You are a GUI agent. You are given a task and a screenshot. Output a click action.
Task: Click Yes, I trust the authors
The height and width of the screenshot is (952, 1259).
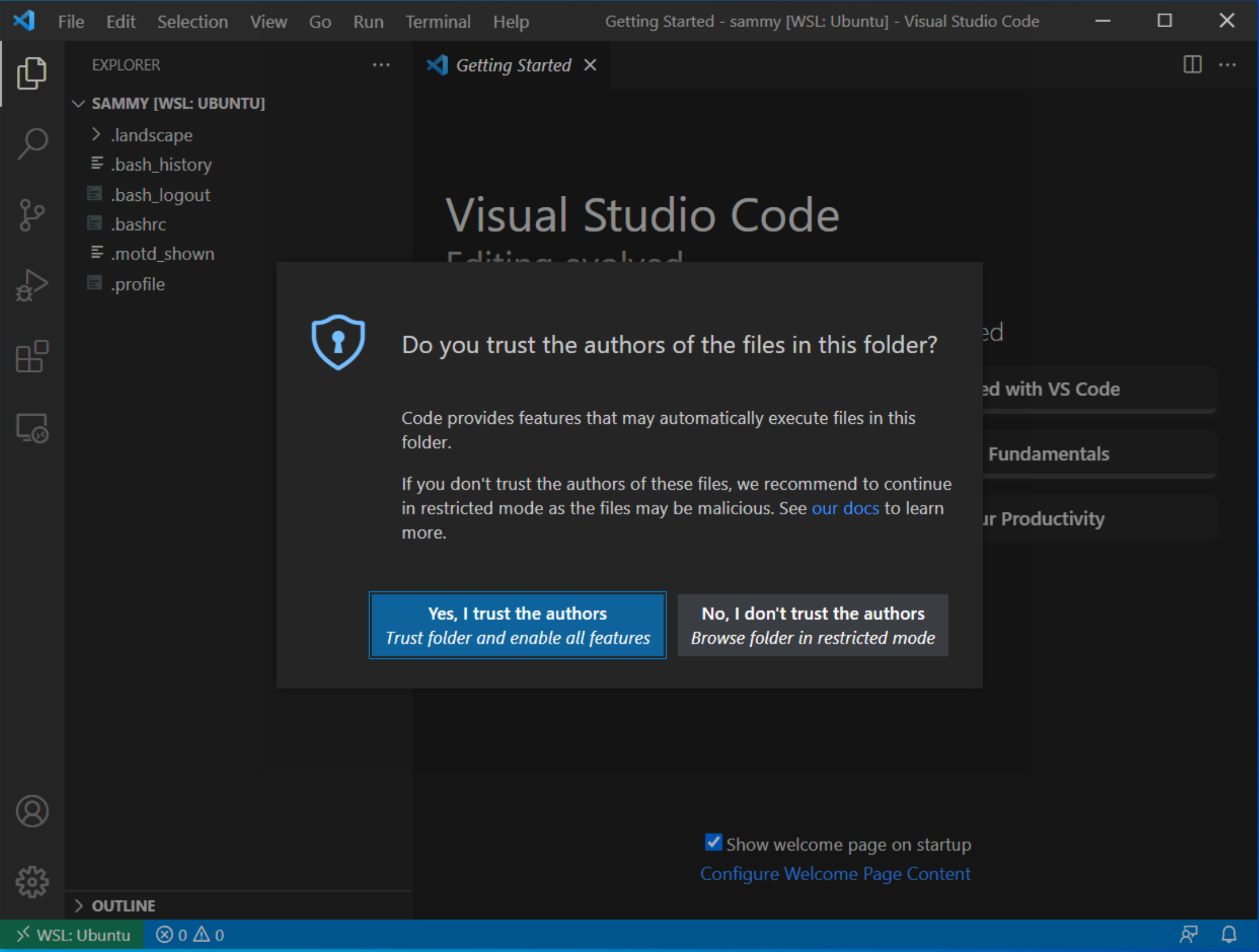(x=517, y=625)
